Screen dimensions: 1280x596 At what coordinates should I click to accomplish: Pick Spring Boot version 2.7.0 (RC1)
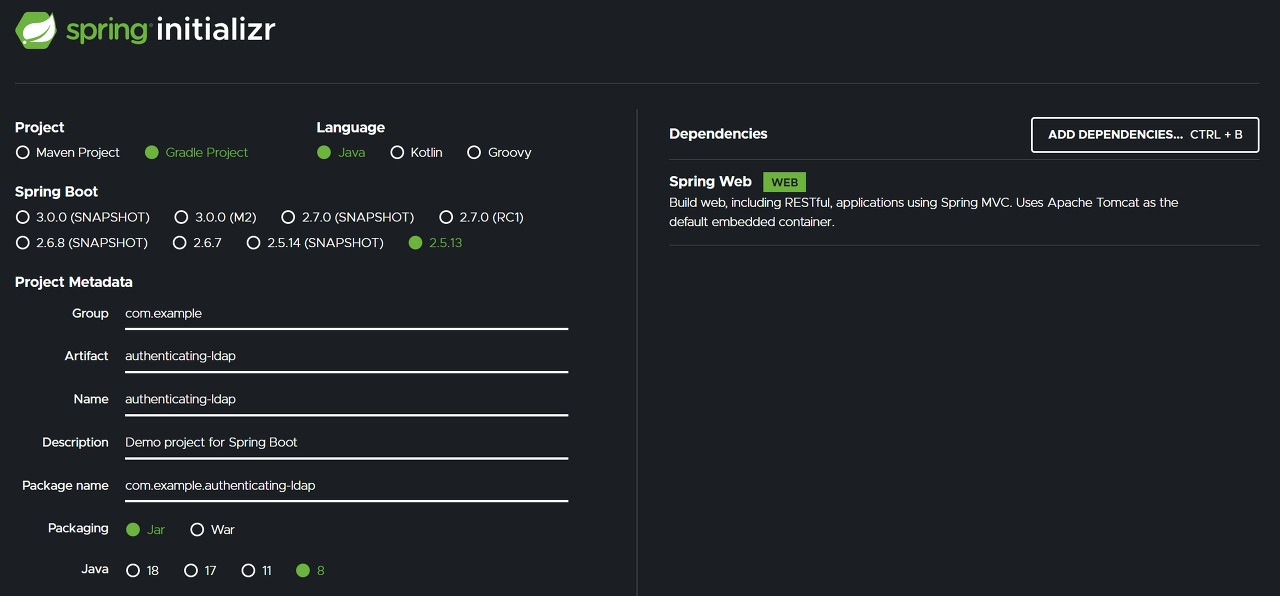tap(446, 217)
